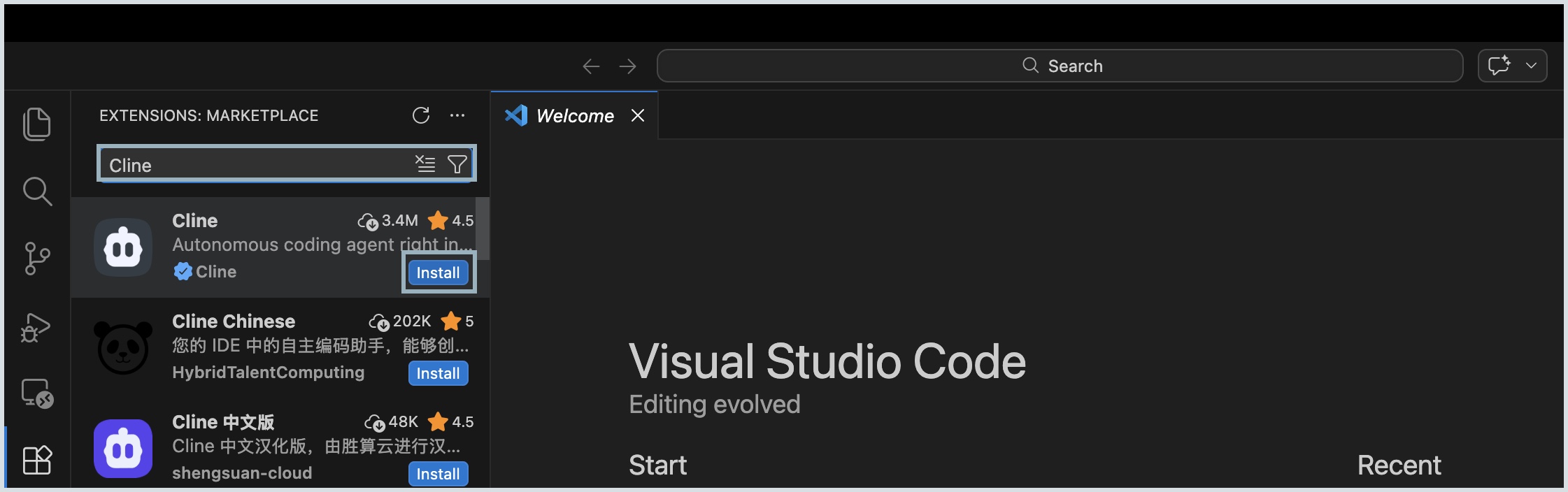Install the Cline Chinese extension
Viewport: 1568px width, 492px height.
439,373
